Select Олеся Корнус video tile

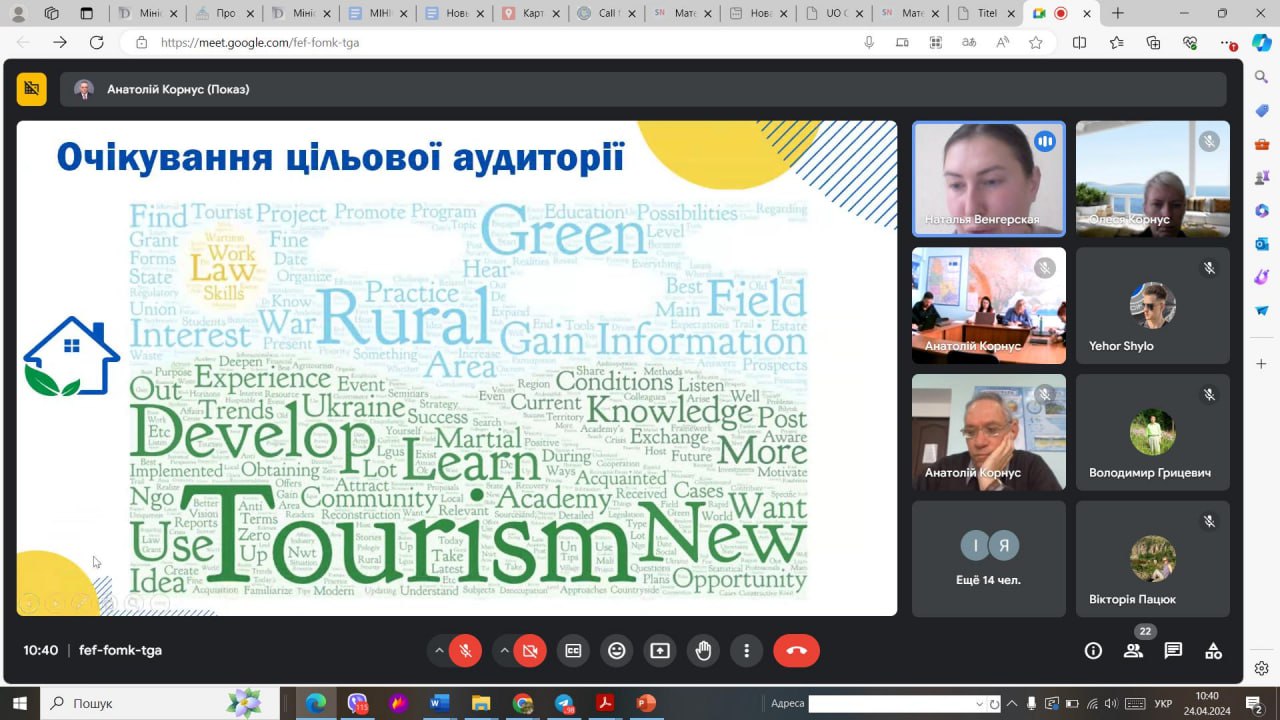(1153, 179)
